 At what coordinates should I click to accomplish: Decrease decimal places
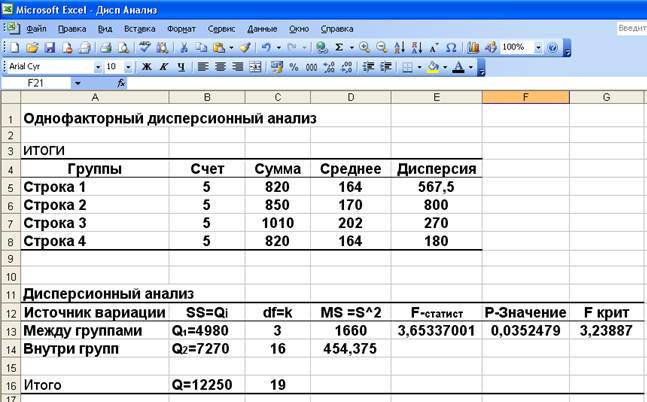[x=347, y=67]
